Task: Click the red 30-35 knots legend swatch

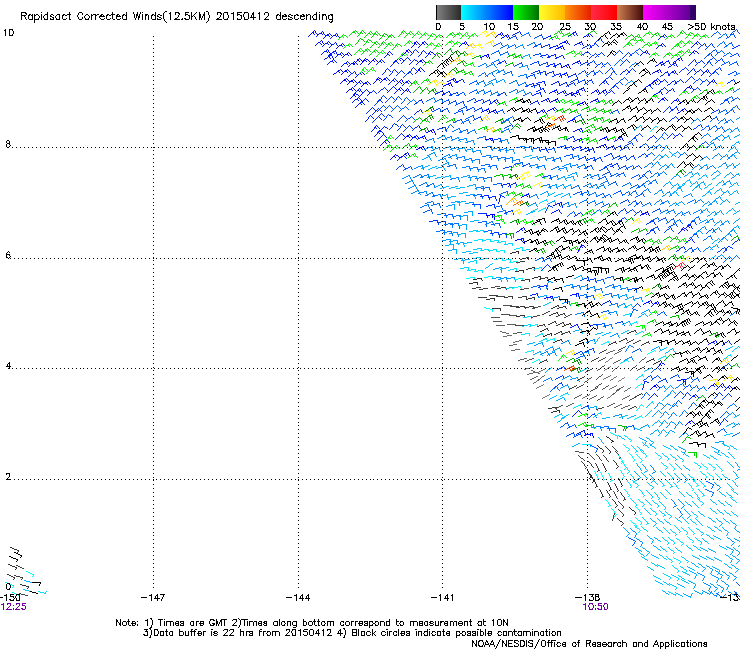Action: coord(604,12)
